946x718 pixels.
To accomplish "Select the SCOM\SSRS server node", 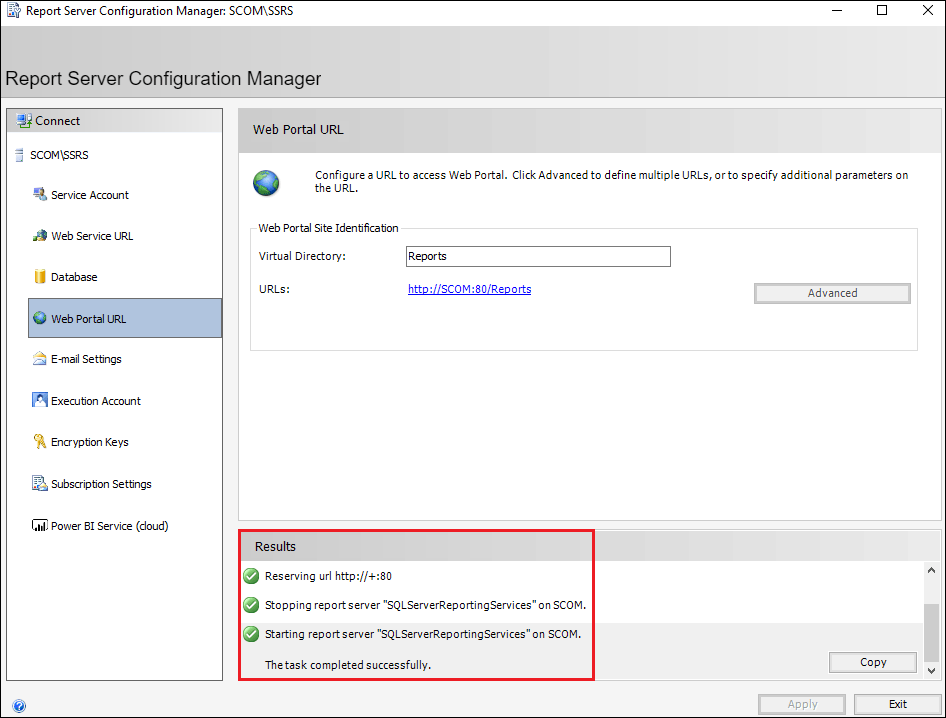I will (59, 155).
